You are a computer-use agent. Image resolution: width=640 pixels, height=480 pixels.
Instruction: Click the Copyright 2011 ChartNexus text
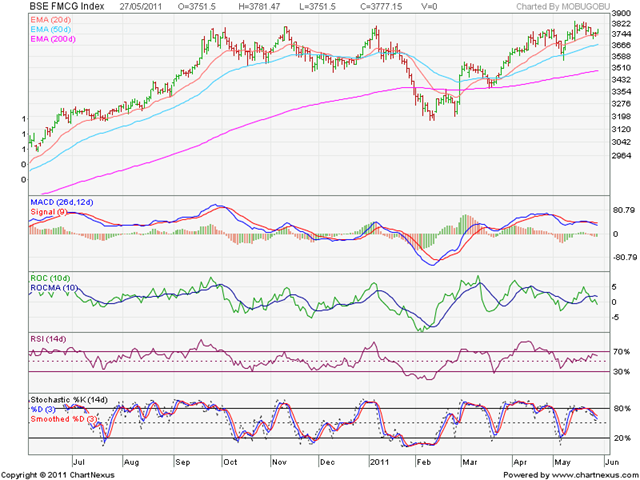[x=58, y=475]
